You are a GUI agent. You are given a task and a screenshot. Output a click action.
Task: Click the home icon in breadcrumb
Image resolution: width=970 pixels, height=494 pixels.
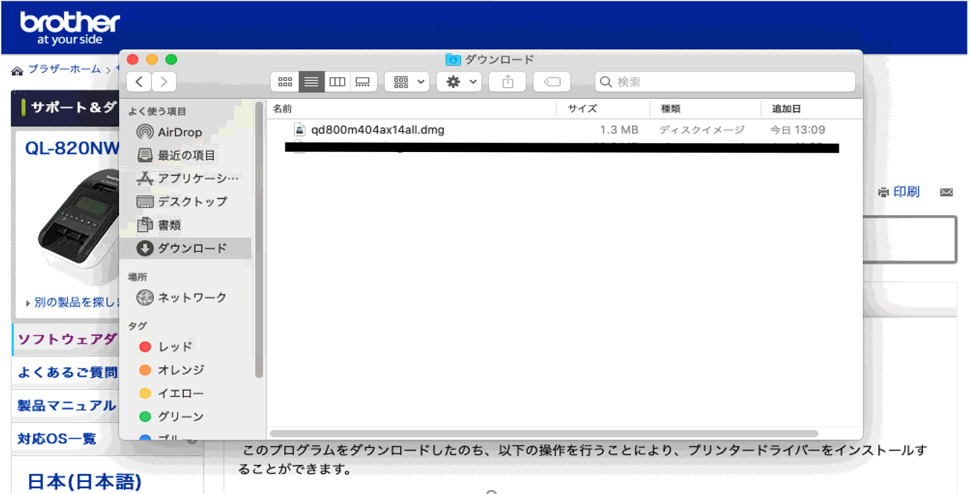click(18, 70)
